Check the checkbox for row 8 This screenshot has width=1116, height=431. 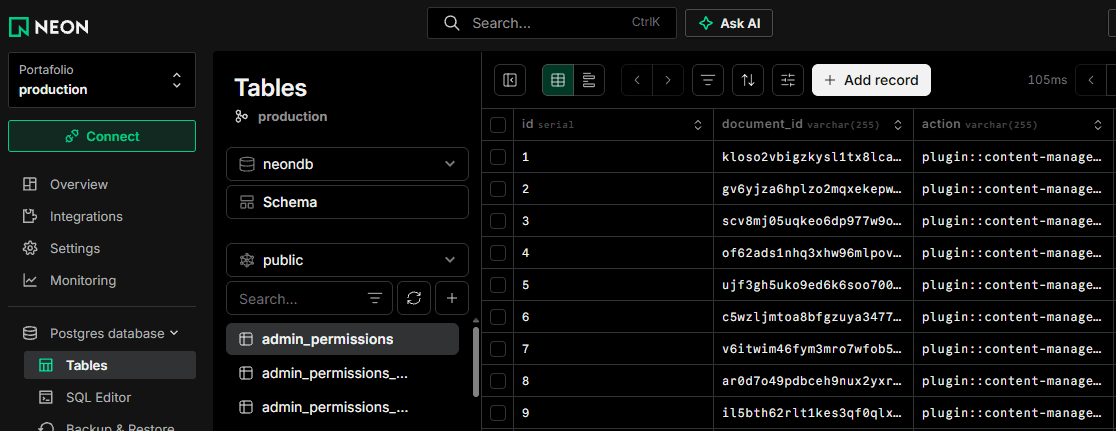498,381
